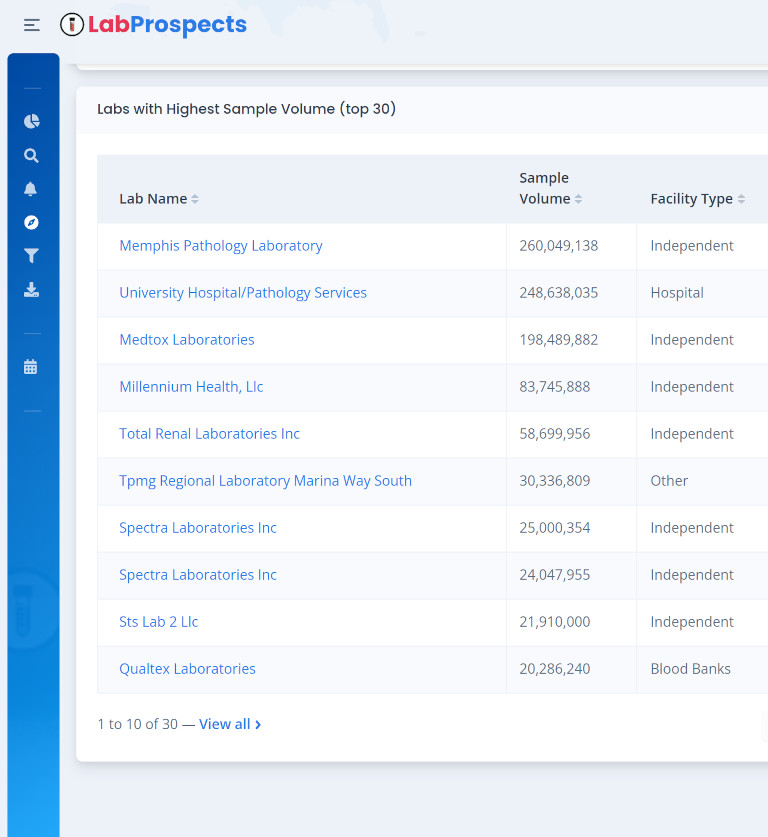Image resolution: width=768 pixels, height=837 pixels.
Task: Select the compass explore icon
Action: click(x=31, y=222)
